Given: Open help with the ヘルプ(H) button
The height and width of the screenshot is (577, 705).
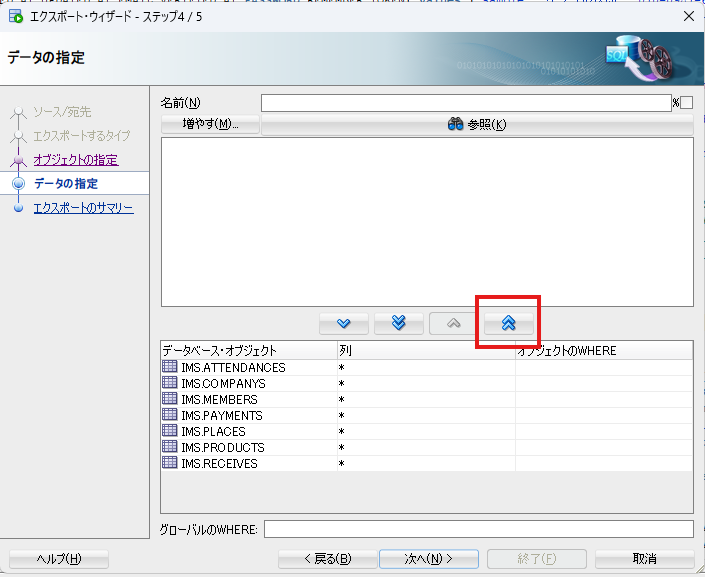Looking at the screenshot, I should (58, 559).
